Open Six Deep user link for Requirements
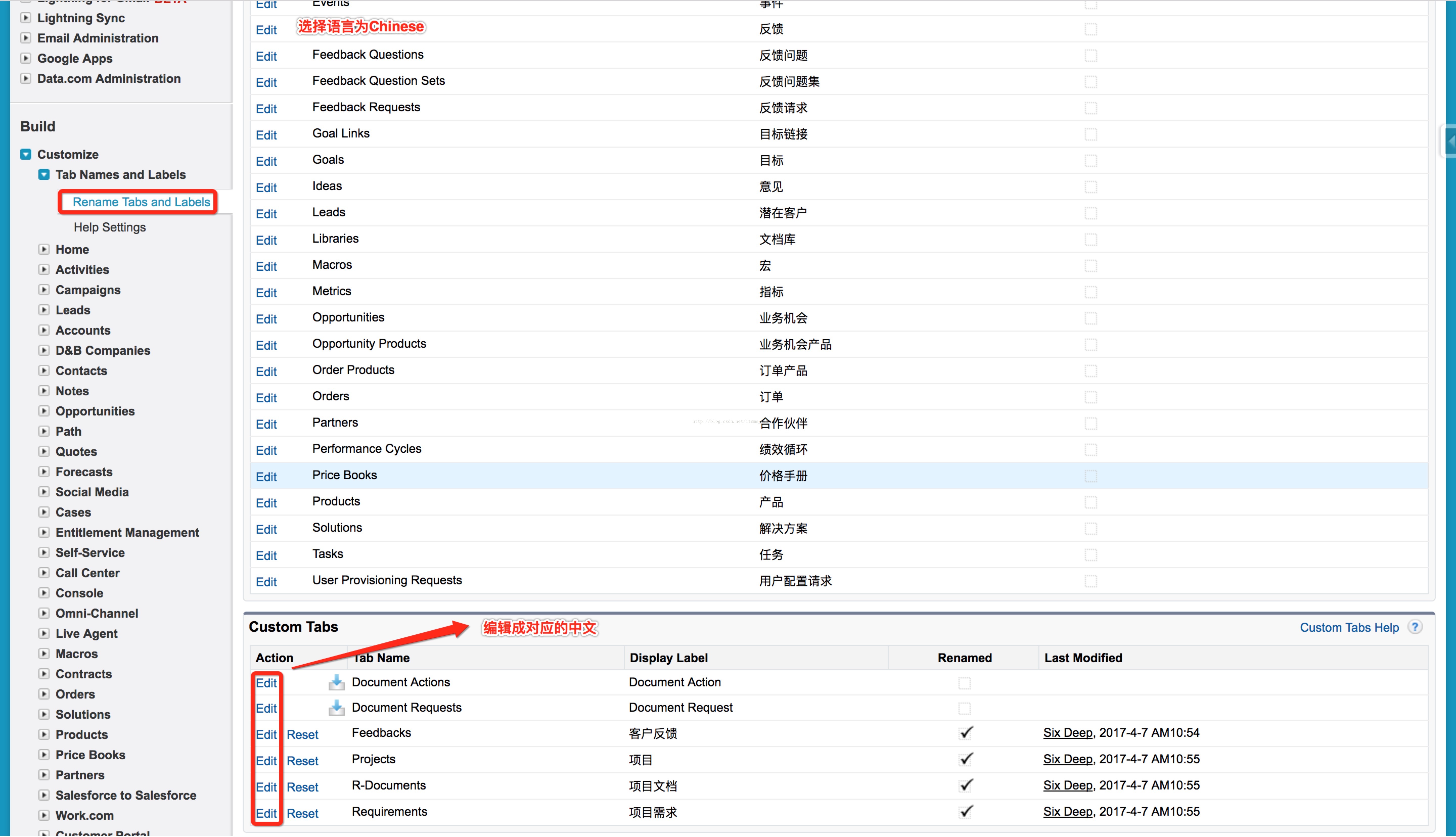The height and width of the screenshot is (837, 1456). [1067, 812]
